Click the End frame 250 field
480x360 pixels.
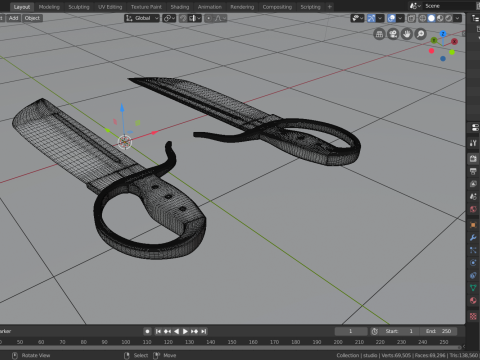pyautogui.click(x=439, y=331)
